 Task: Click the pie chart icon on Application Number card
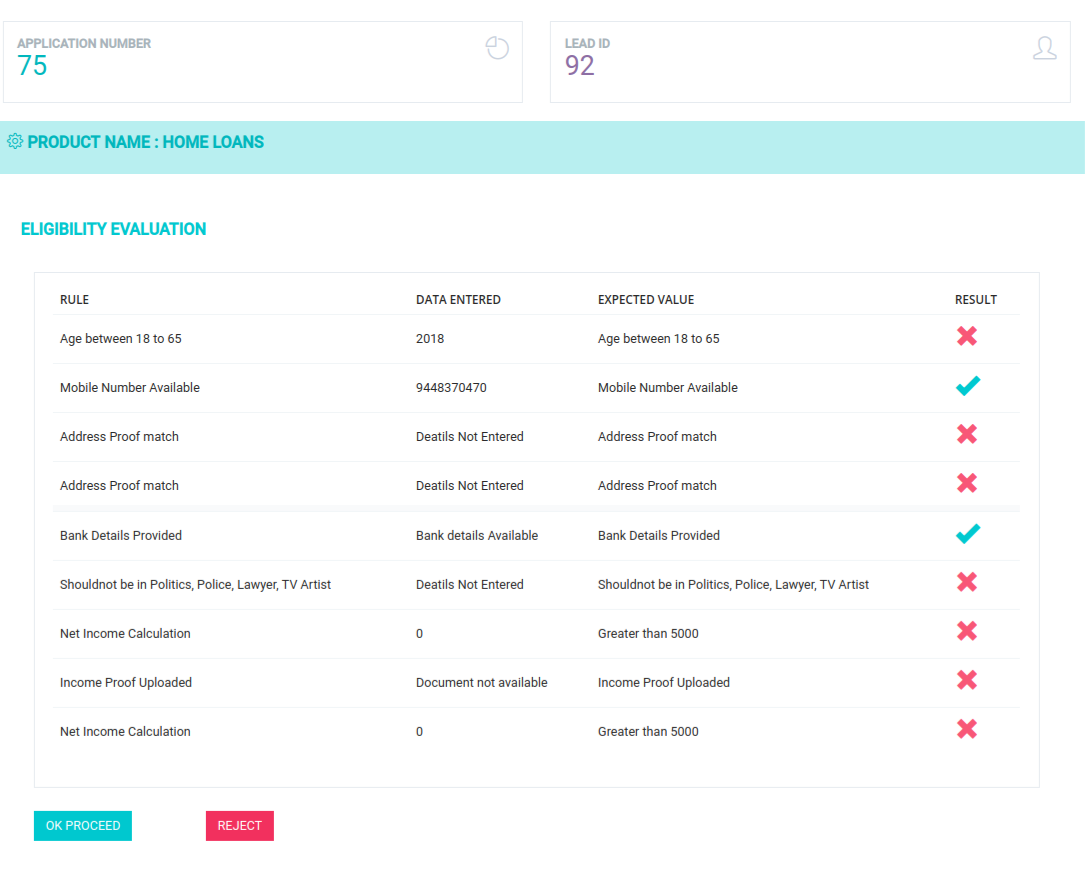click(x=497, y=47)
